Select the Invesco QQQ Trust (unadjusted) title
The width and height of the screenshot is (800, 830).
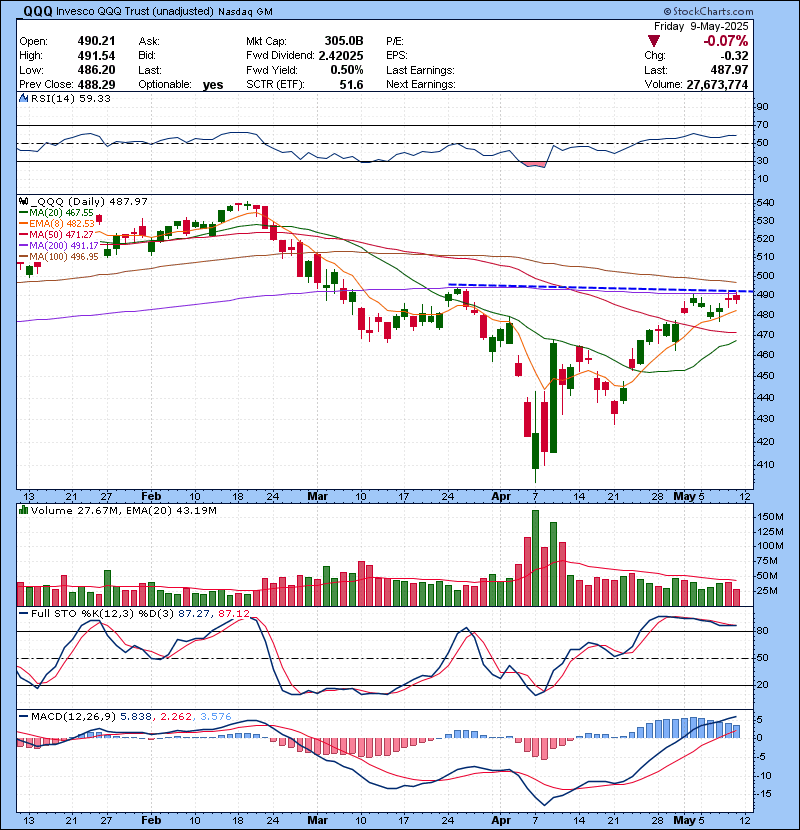134,12
